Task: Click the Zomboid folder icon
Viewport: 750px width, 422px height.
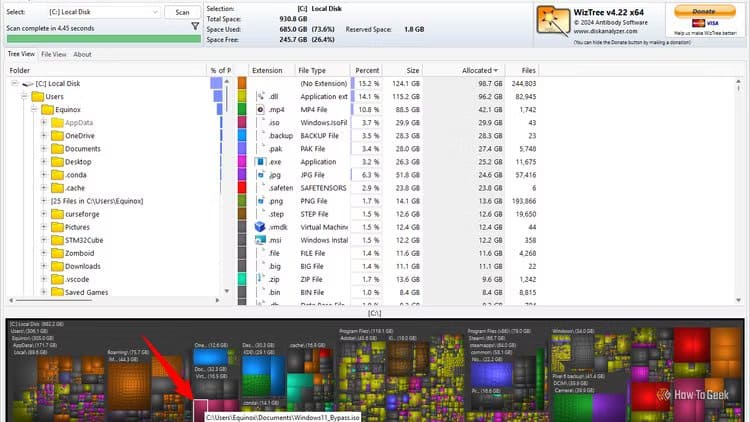Action: pyautogui.click(x=57, y=253)
